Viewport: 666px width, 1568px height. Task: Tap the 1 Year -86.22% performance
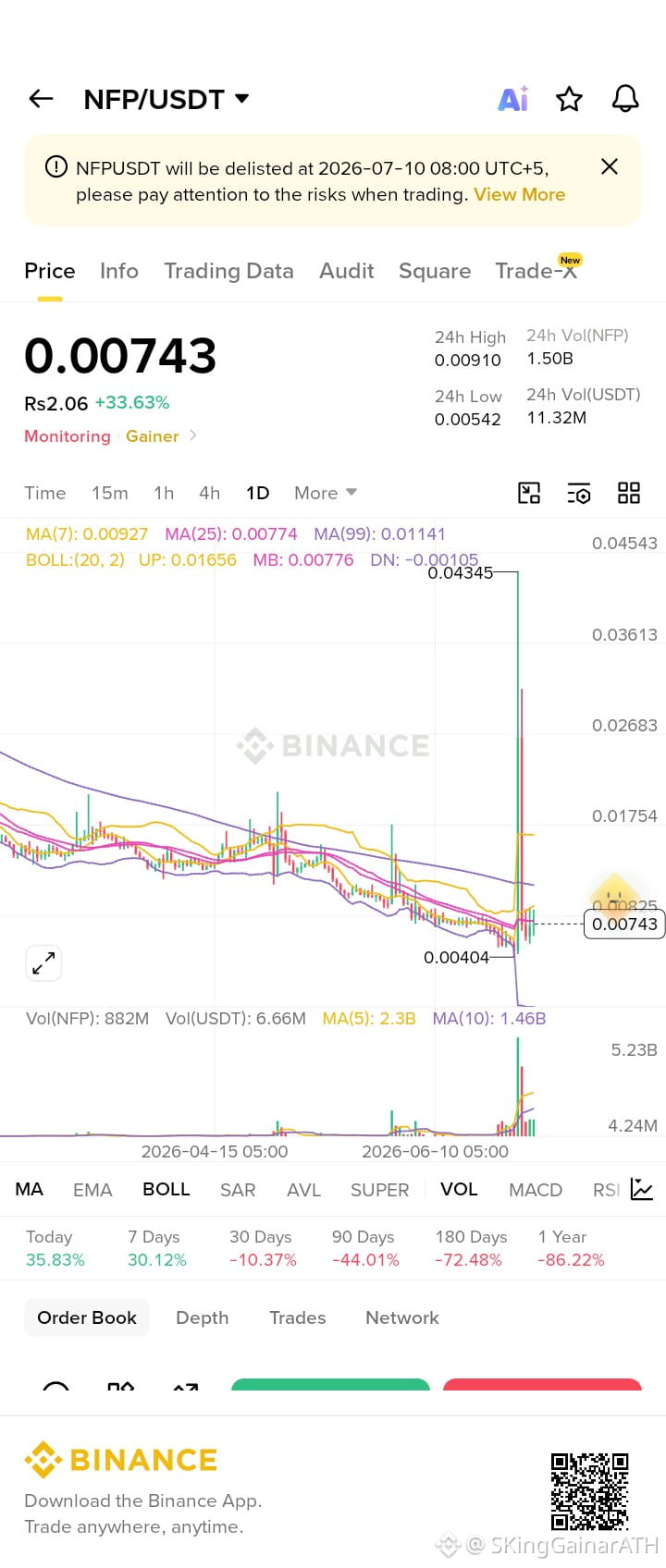[x=571, y=1248]
